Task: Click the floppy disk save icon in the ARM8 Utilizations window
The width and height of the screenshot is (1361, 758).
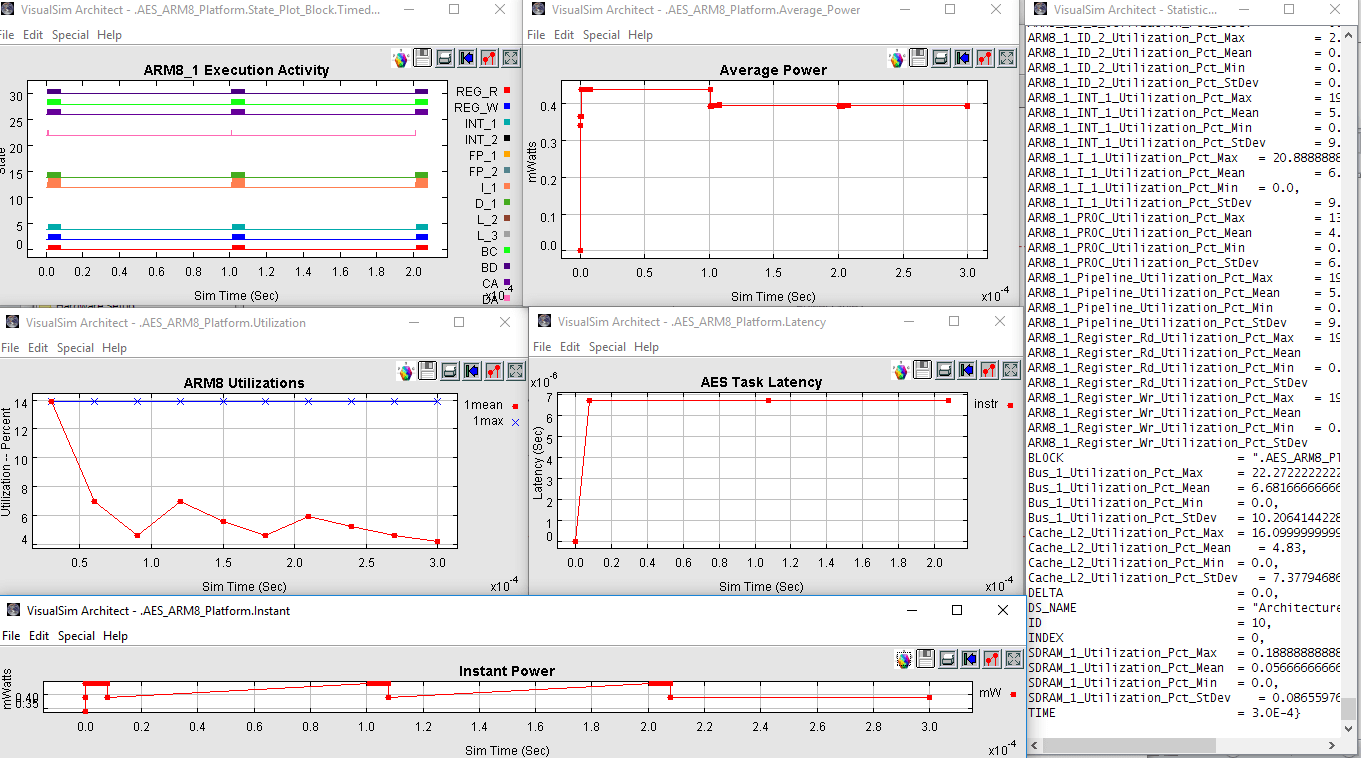Action: (x=428, y=371)
